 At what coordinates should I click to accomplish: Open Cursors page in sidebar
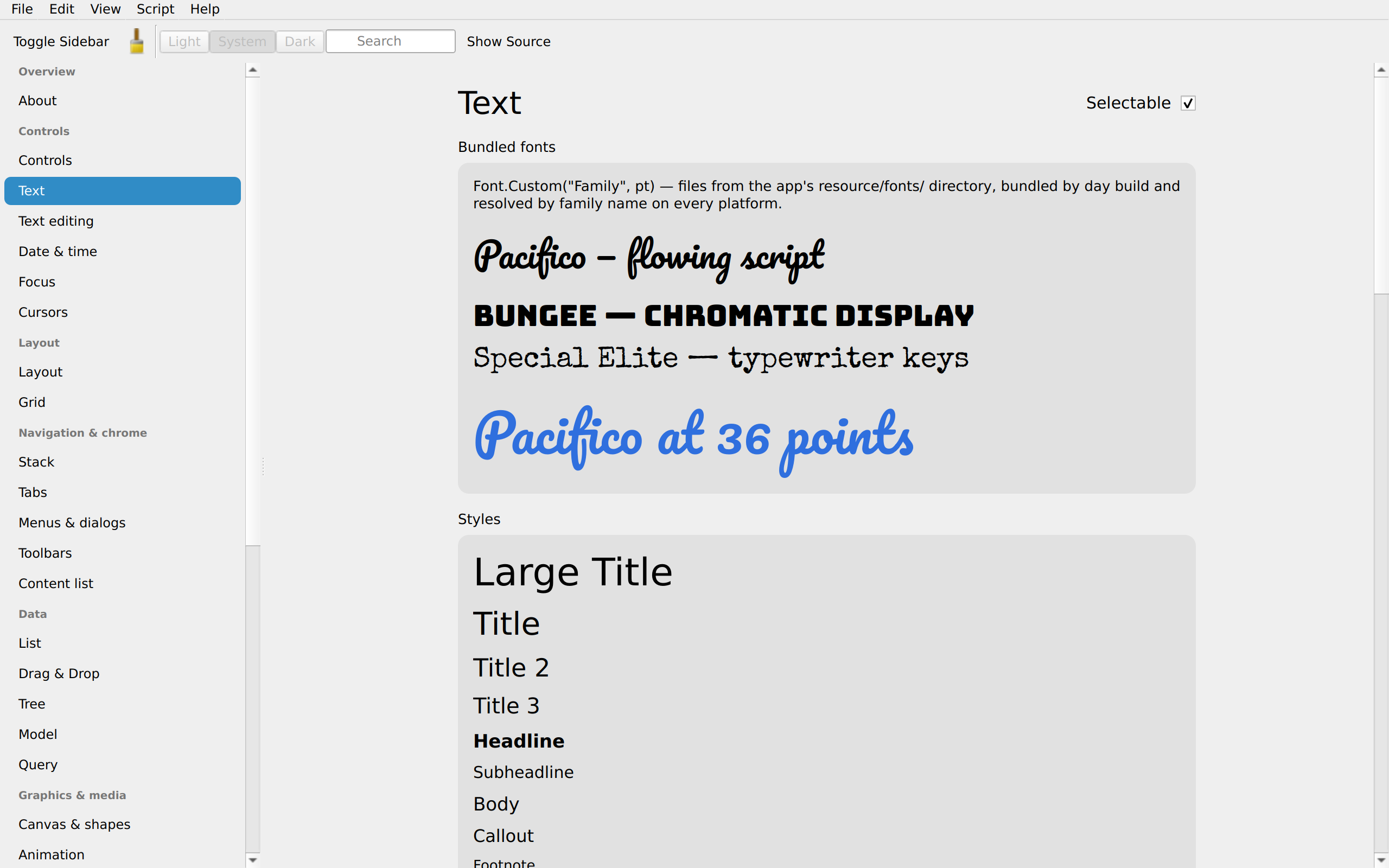(x=122, y=312)
